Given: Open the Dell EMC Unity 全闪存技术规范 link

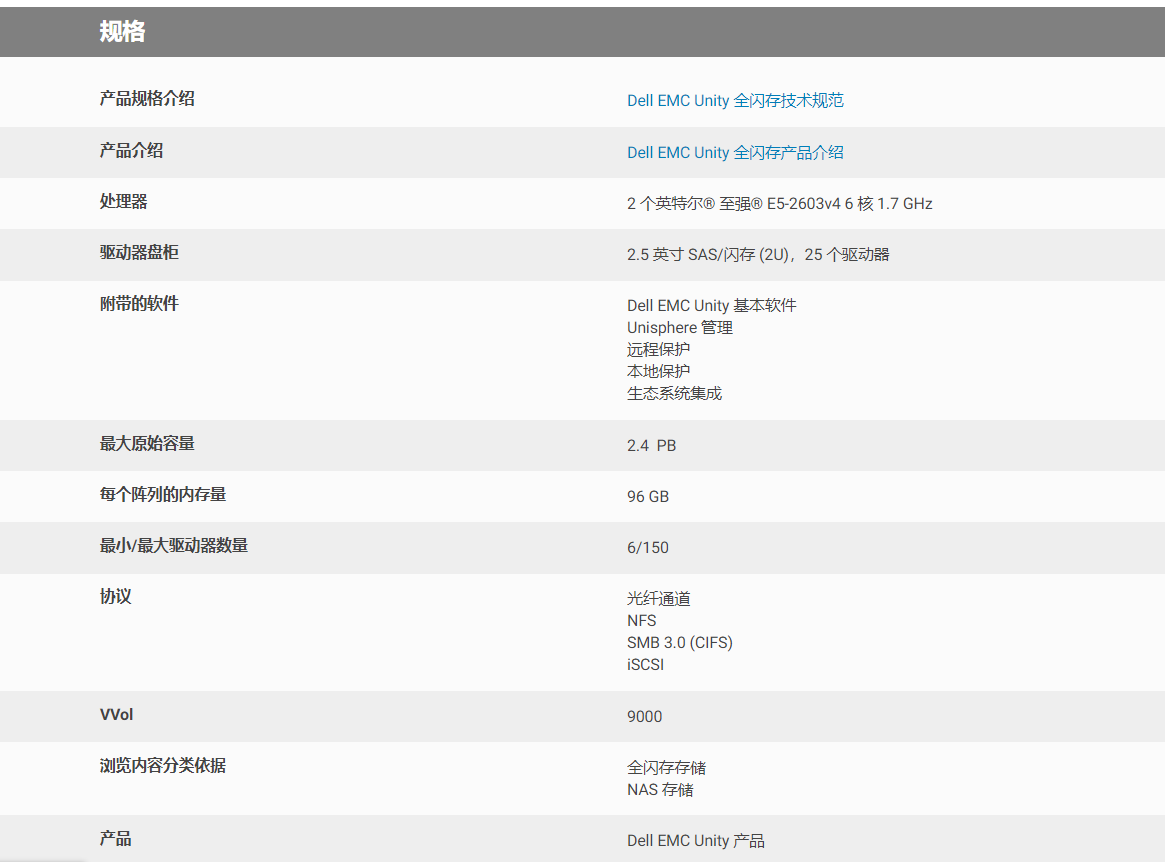Looking at the screenshot, I should point(735,101).
